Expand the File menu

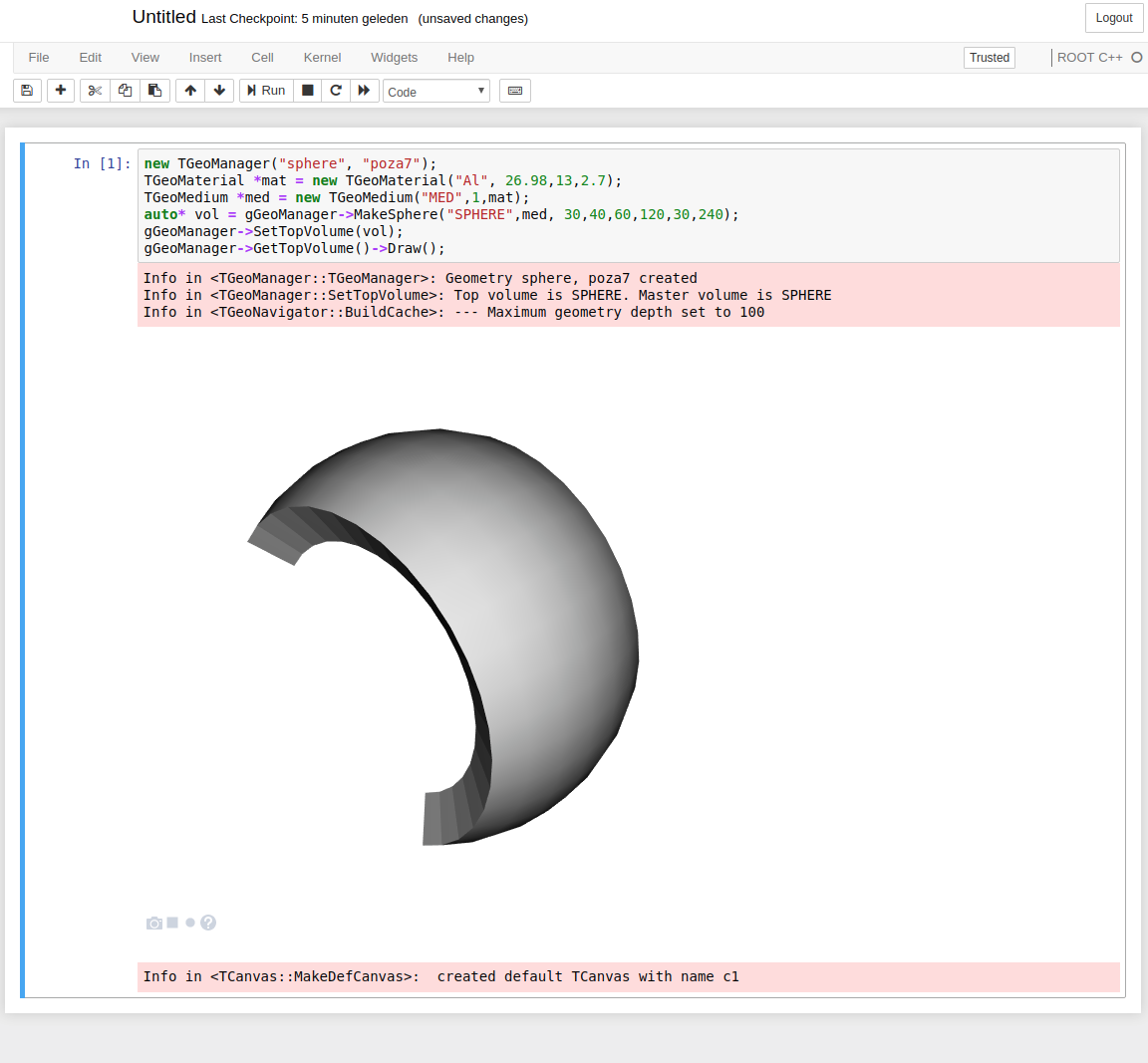tap(39, 58)
